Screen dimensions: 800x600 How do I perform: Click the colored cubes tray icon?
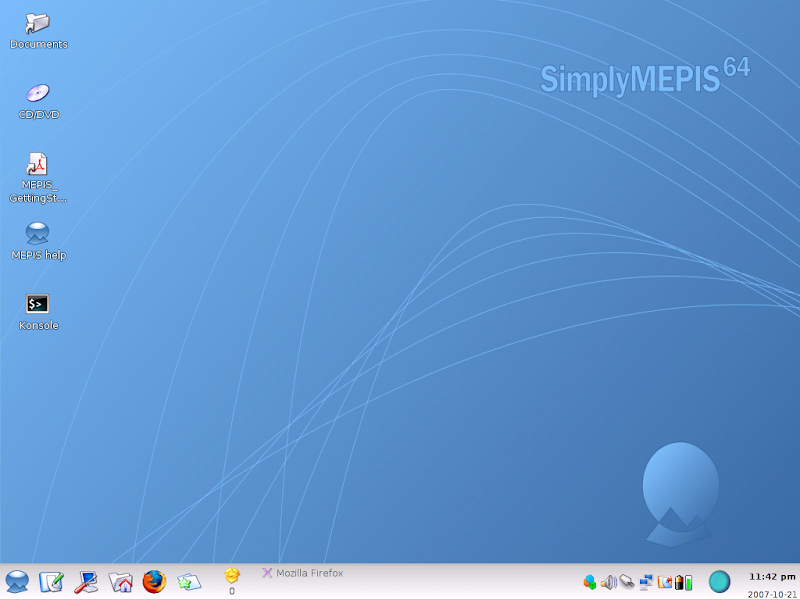[x=590, y=581]
